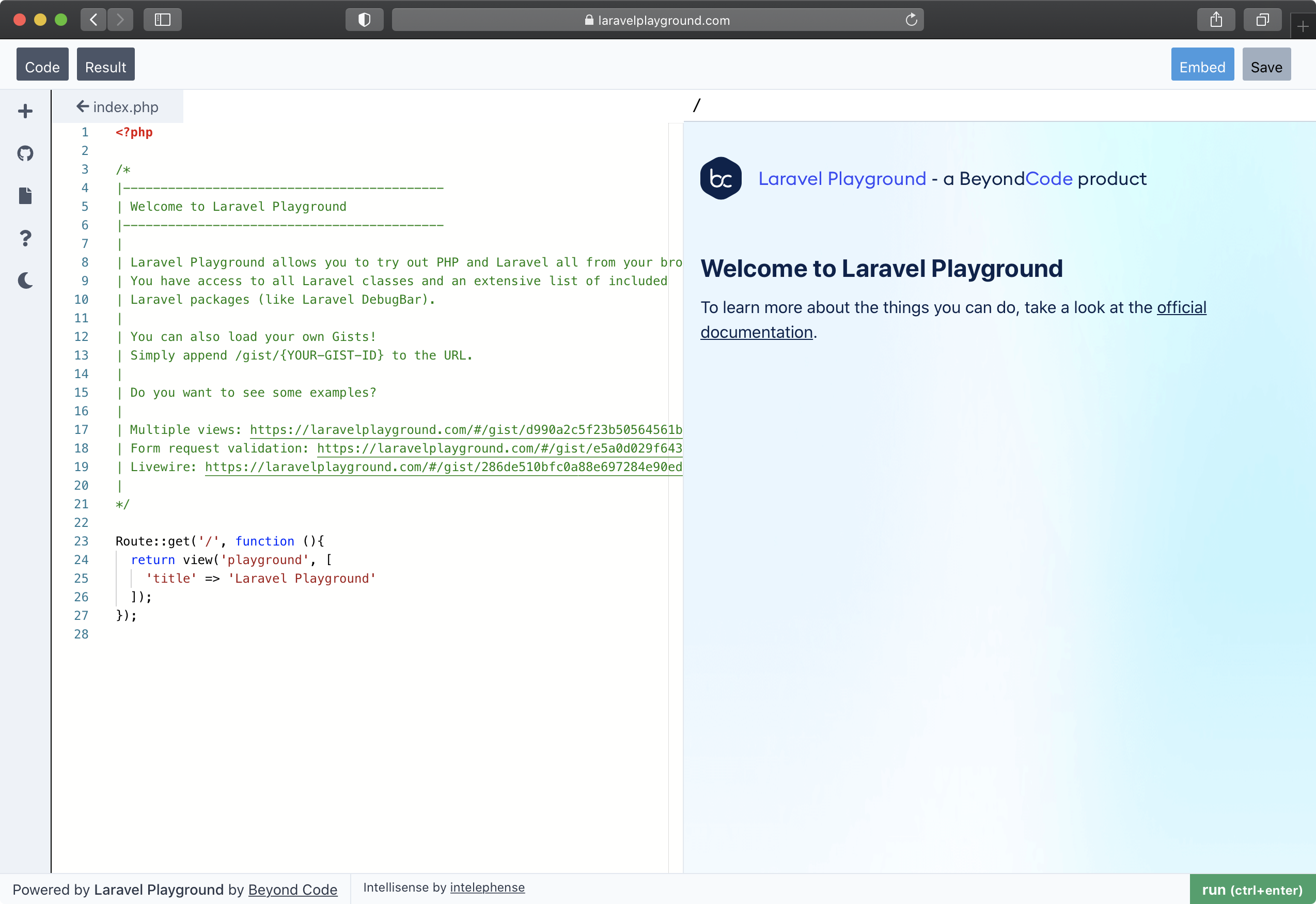Click the 'Welcome to Laravel Playground' preview heading
Screen dimensions: 1316x904
tap(881, 269)
